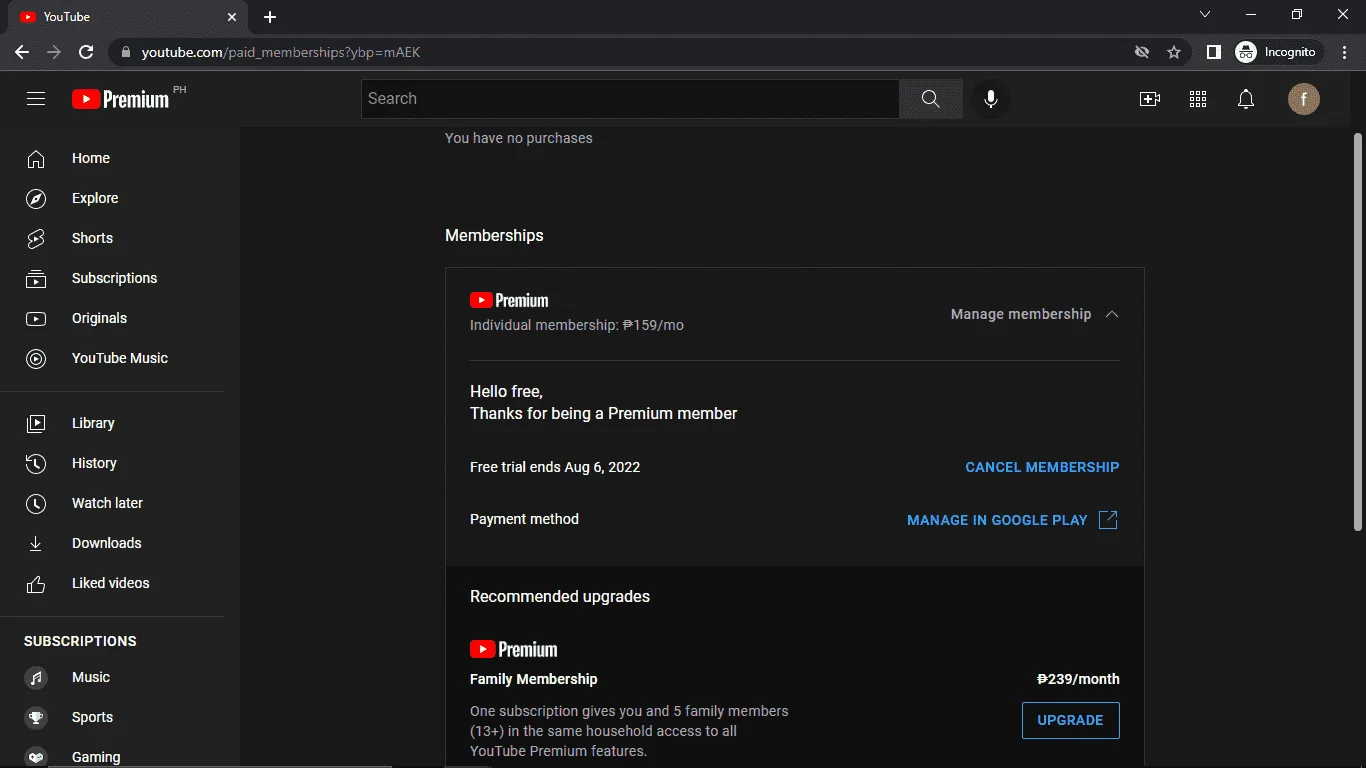Click the UPGRADE button for Family Membership
The image size is (1366, 768).
click(1070, 720)
